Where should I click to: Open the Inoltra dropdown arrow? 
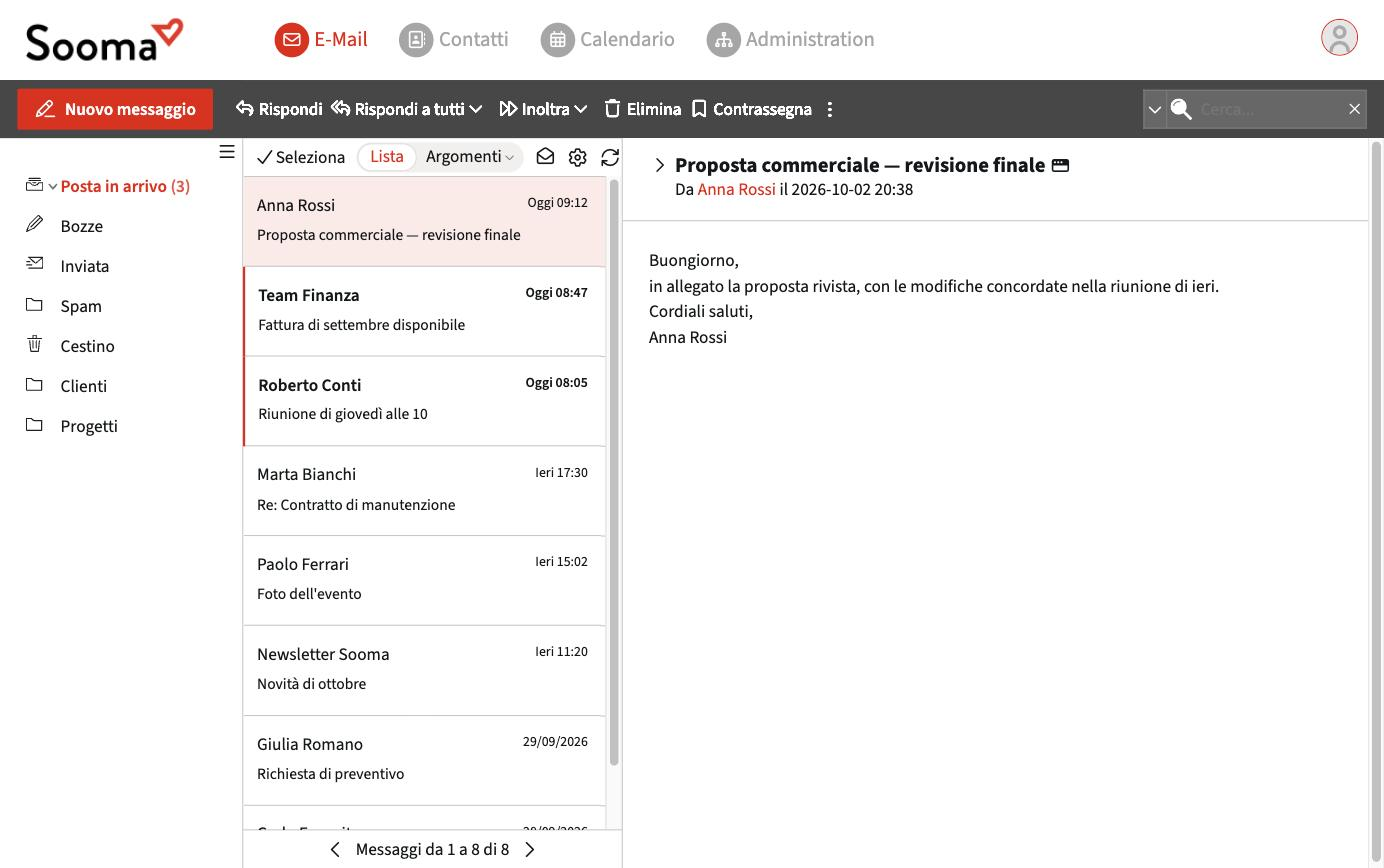tap(581, 109)
